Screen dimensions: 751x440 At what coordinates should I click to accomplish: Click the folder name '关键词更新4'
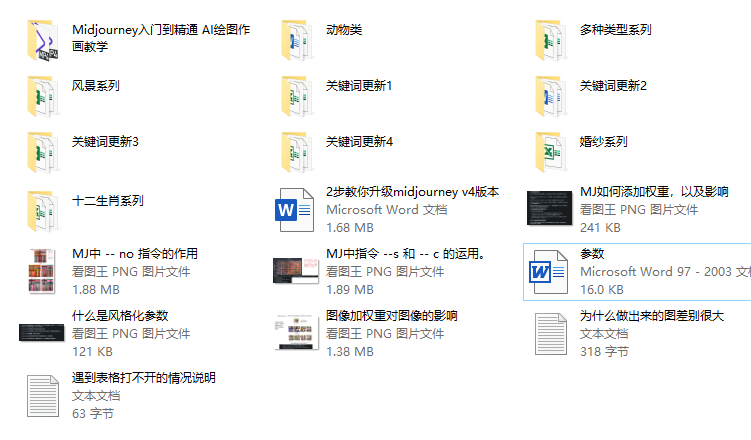click(359, 142)
